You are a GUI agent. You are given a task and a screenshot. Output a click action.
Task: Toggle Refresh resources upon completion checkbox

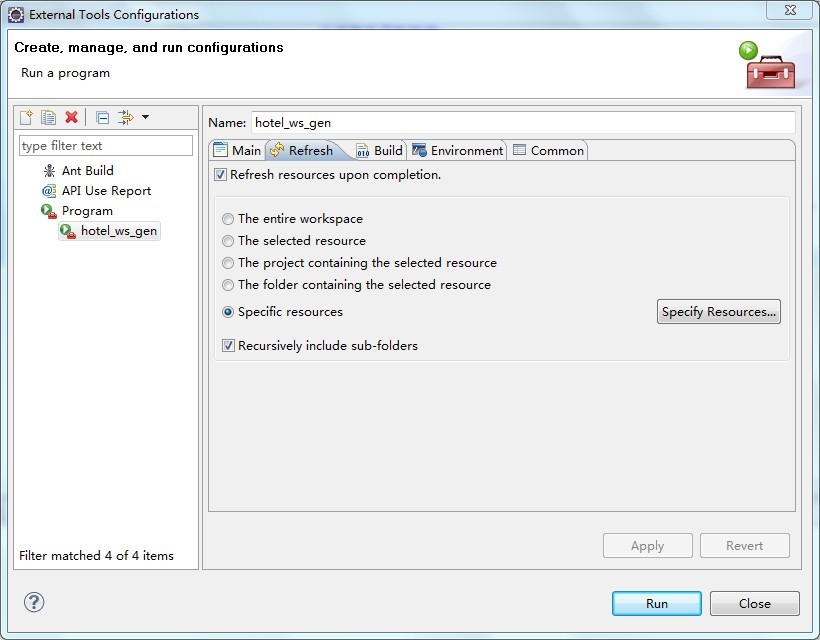(220, 175)
